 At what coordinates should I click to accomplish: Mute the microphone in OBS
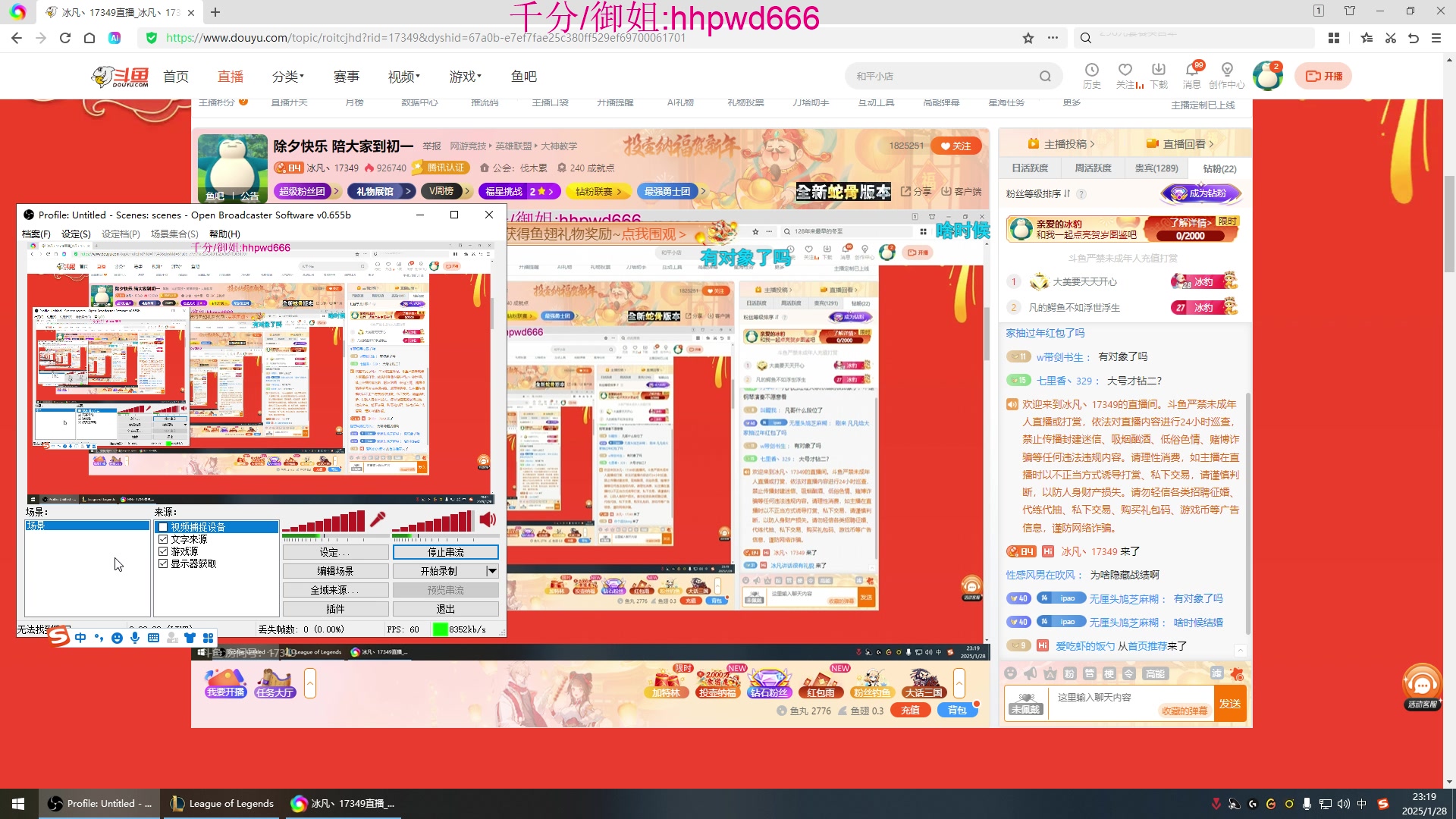(378, 519)
